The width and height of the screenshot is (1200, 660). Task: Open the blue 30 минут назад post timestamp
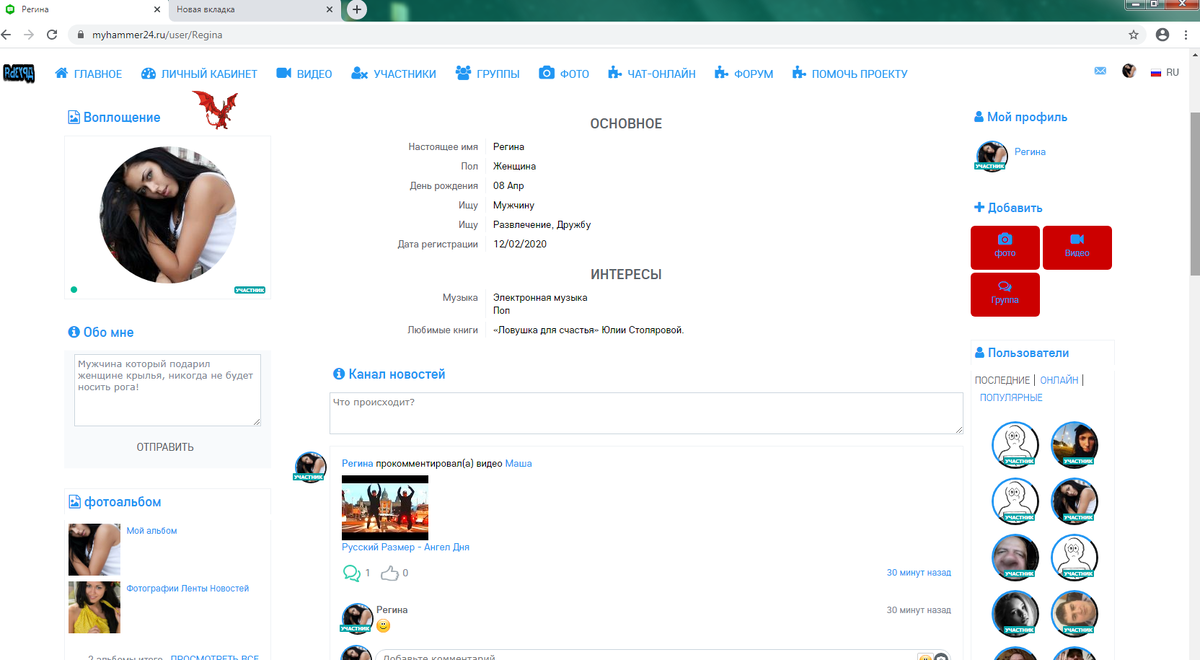click(x=919, y=573)
